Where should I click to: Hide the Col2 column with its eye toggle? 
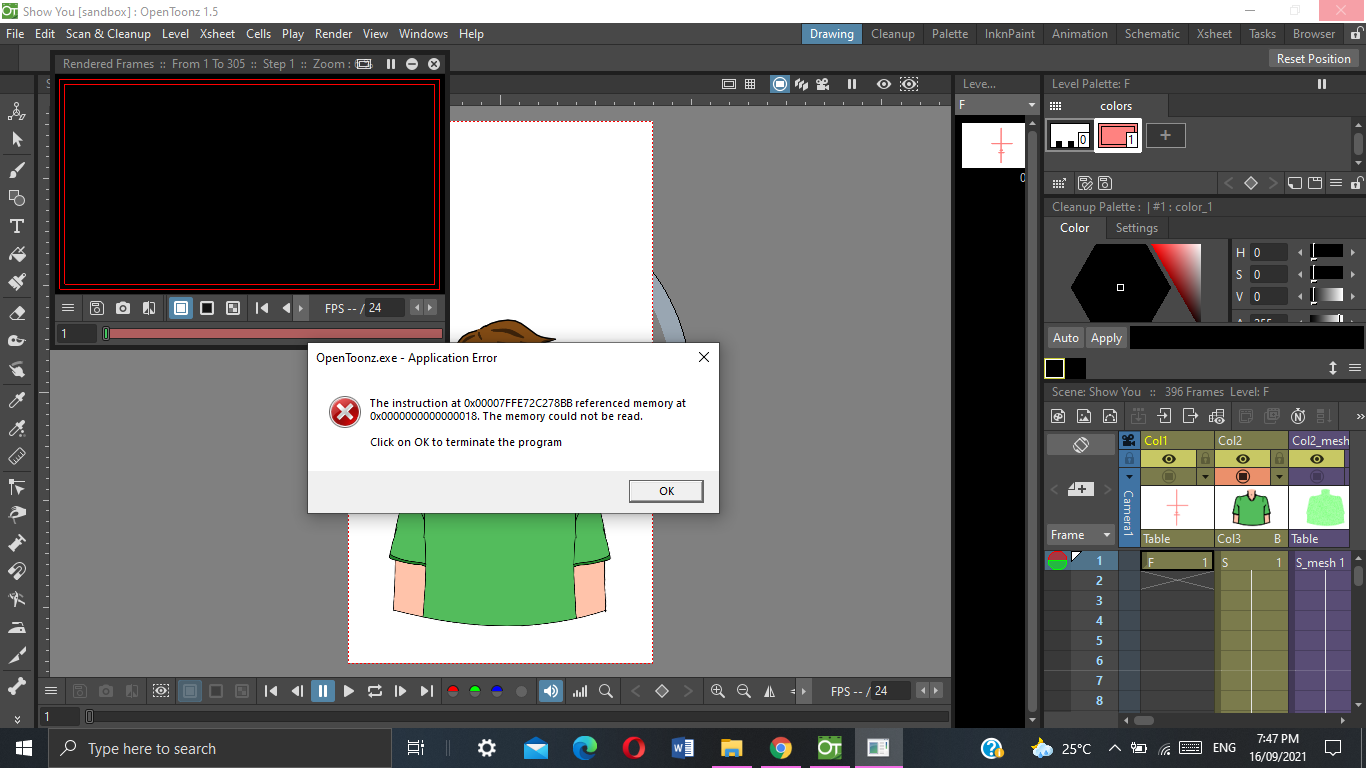click(1243, 460)
